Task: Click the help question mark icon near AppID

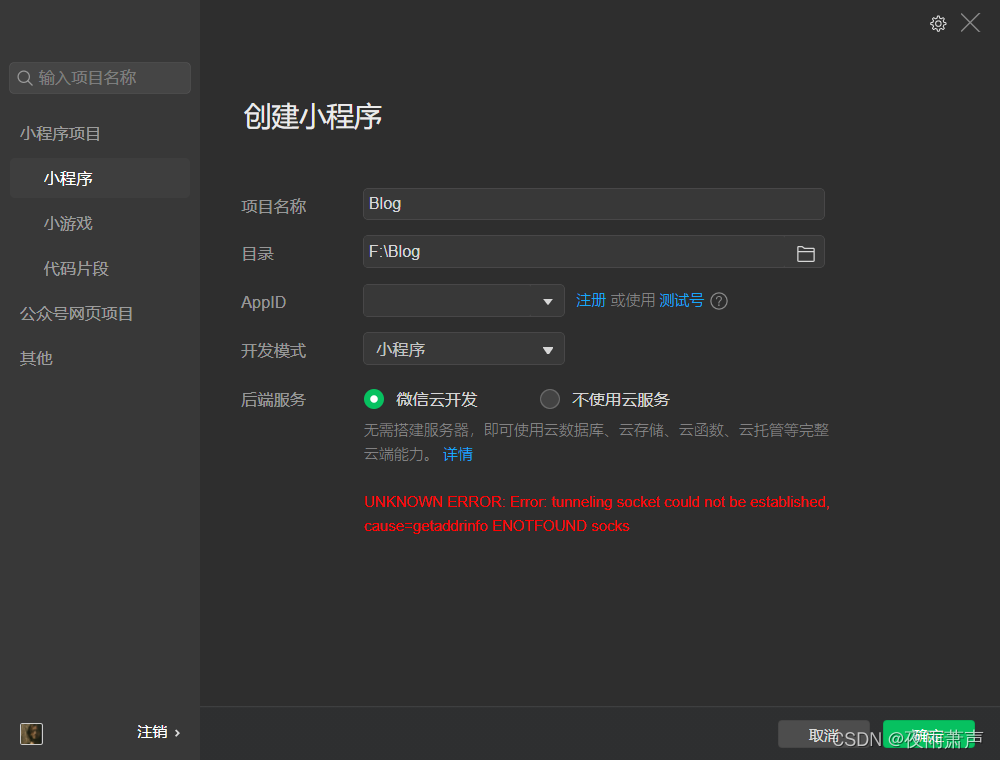Action: [719, 300]
